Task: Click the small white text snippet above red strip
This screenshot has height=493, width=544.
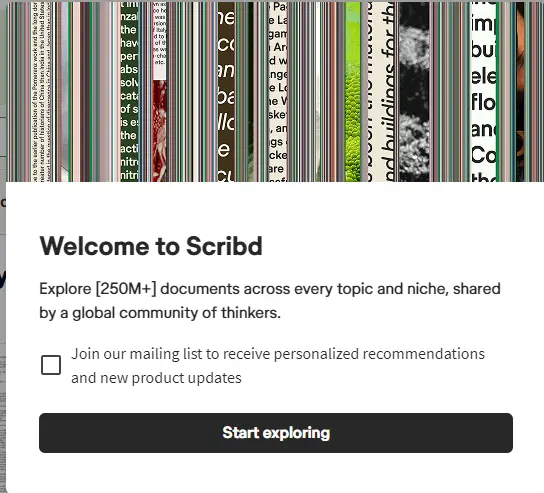Action: pyautogui.click(x=159, y=41)
